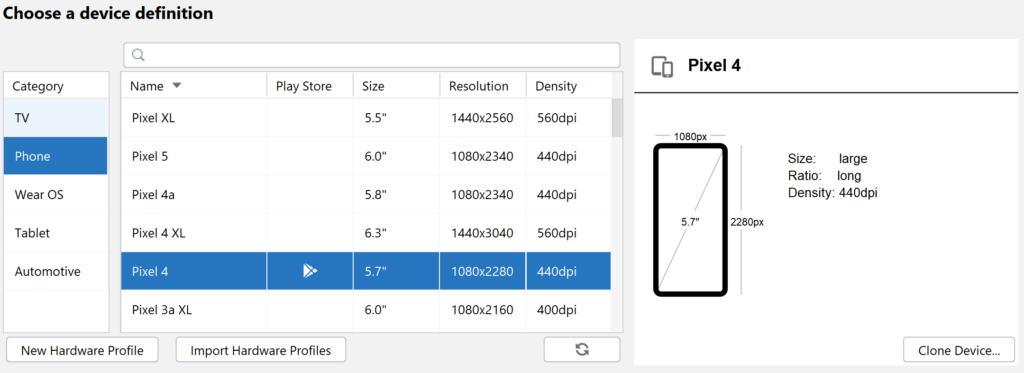
Task: Click the search magnifier icon
Action: tap(138, 55)
